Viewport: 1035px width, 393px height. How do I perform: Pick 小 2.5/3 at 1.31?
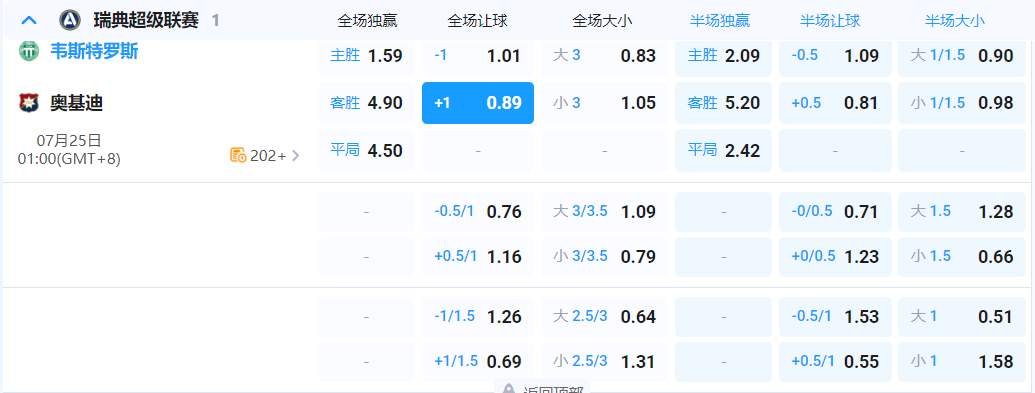(x=605, y=361)
